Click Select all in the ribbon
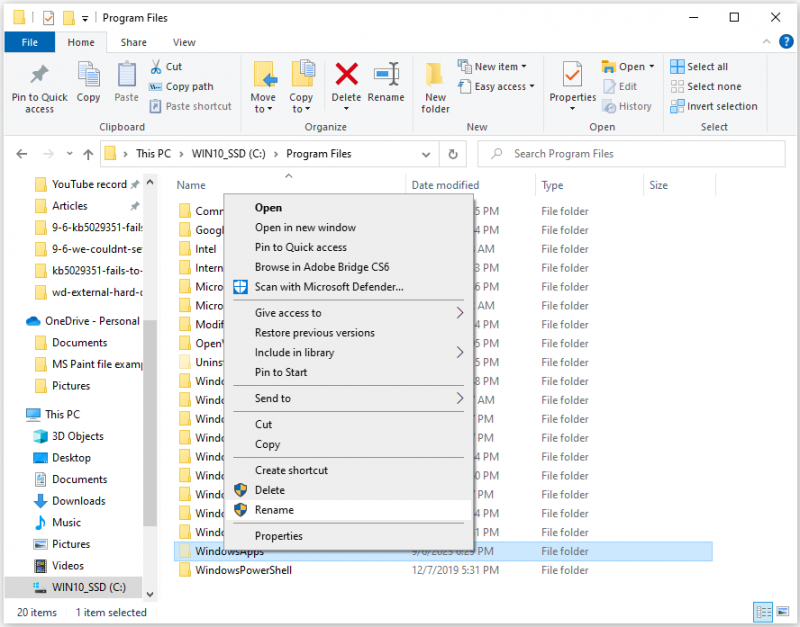Screen dimensions: 800x627 coord(699,67)
